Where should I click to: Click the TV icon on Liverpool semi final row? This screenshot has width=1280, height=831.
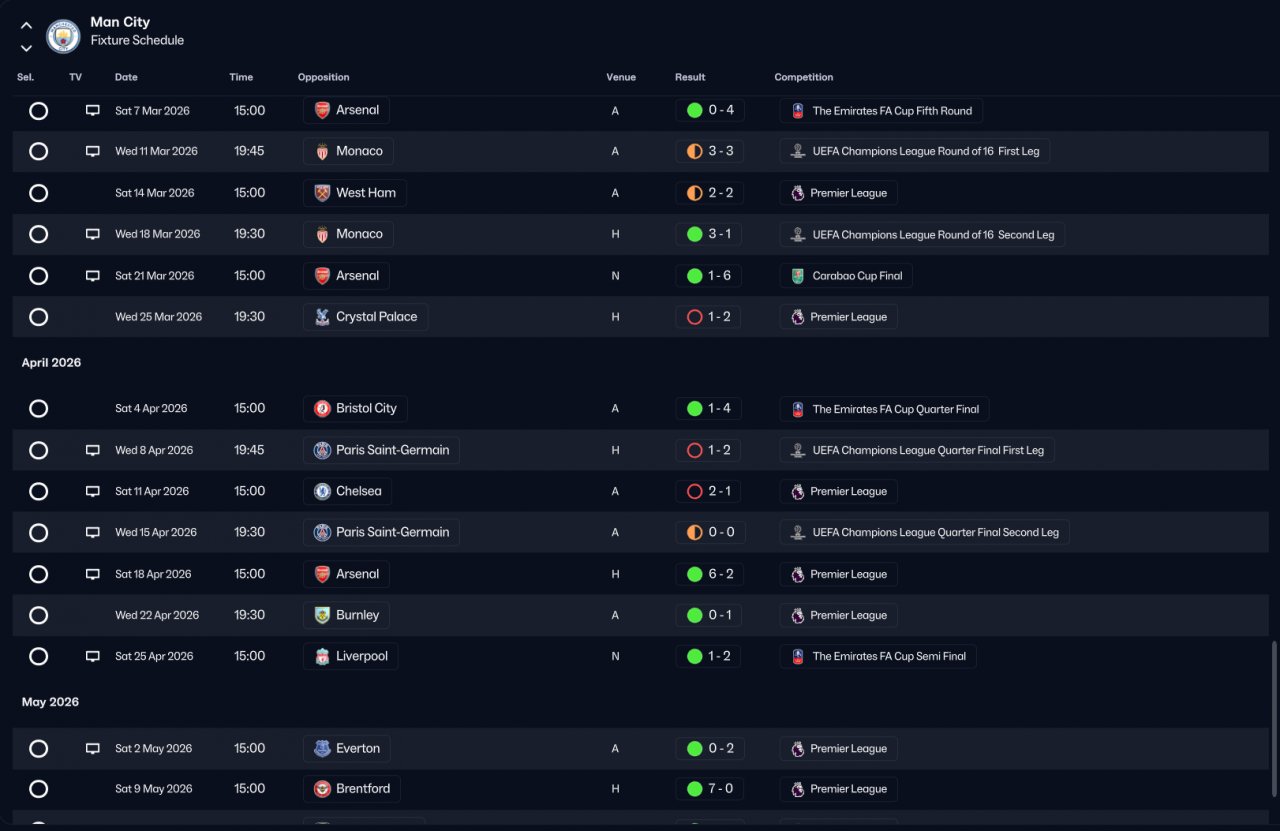(93, 657)
